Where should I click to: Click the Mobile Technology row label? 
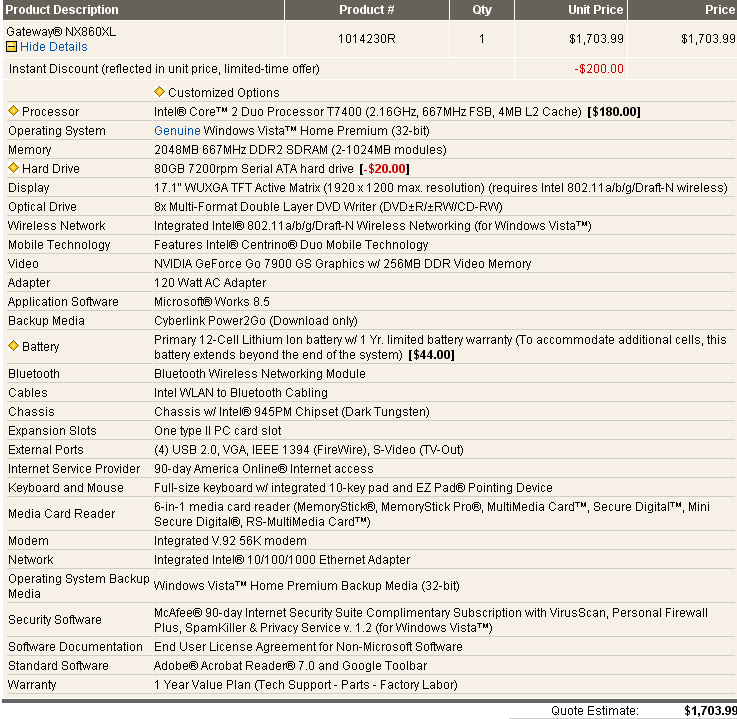(59, 245)
